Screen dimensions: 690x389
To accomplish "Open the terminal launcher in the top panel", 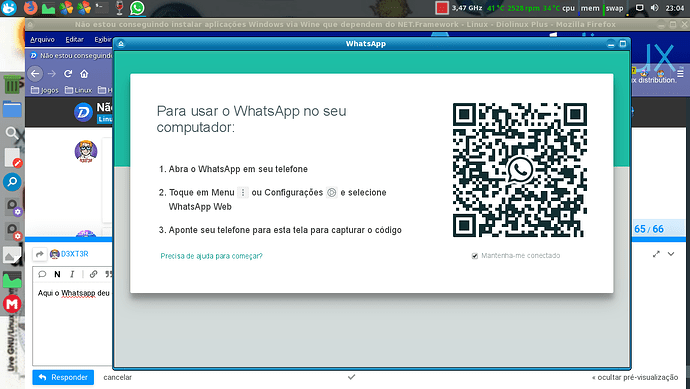I will [102, 7].
